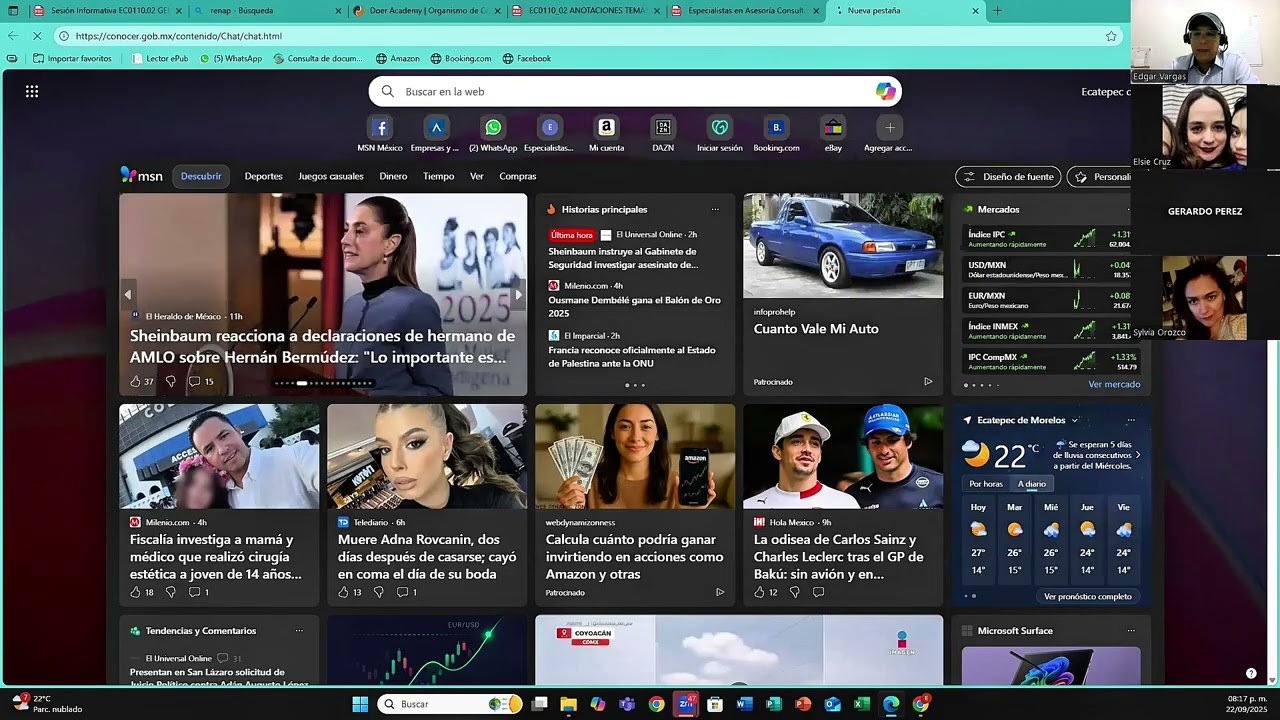Open the Iniciar sesión quick link icon
Image resolution: width=1280 pixels, height=720 pixels.
pyautogui.click(x=720, y=128)
